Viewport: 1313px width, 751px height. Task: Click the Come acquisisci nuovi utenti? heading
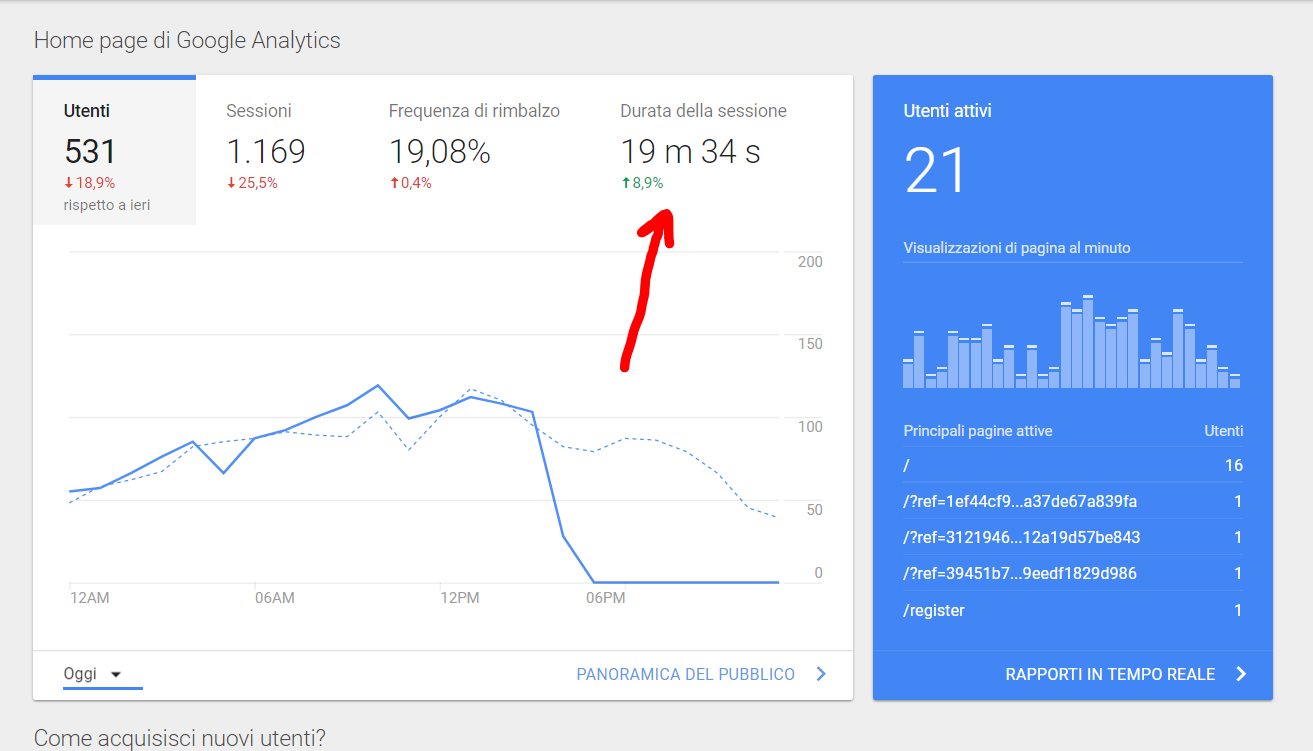click(180, 738)
